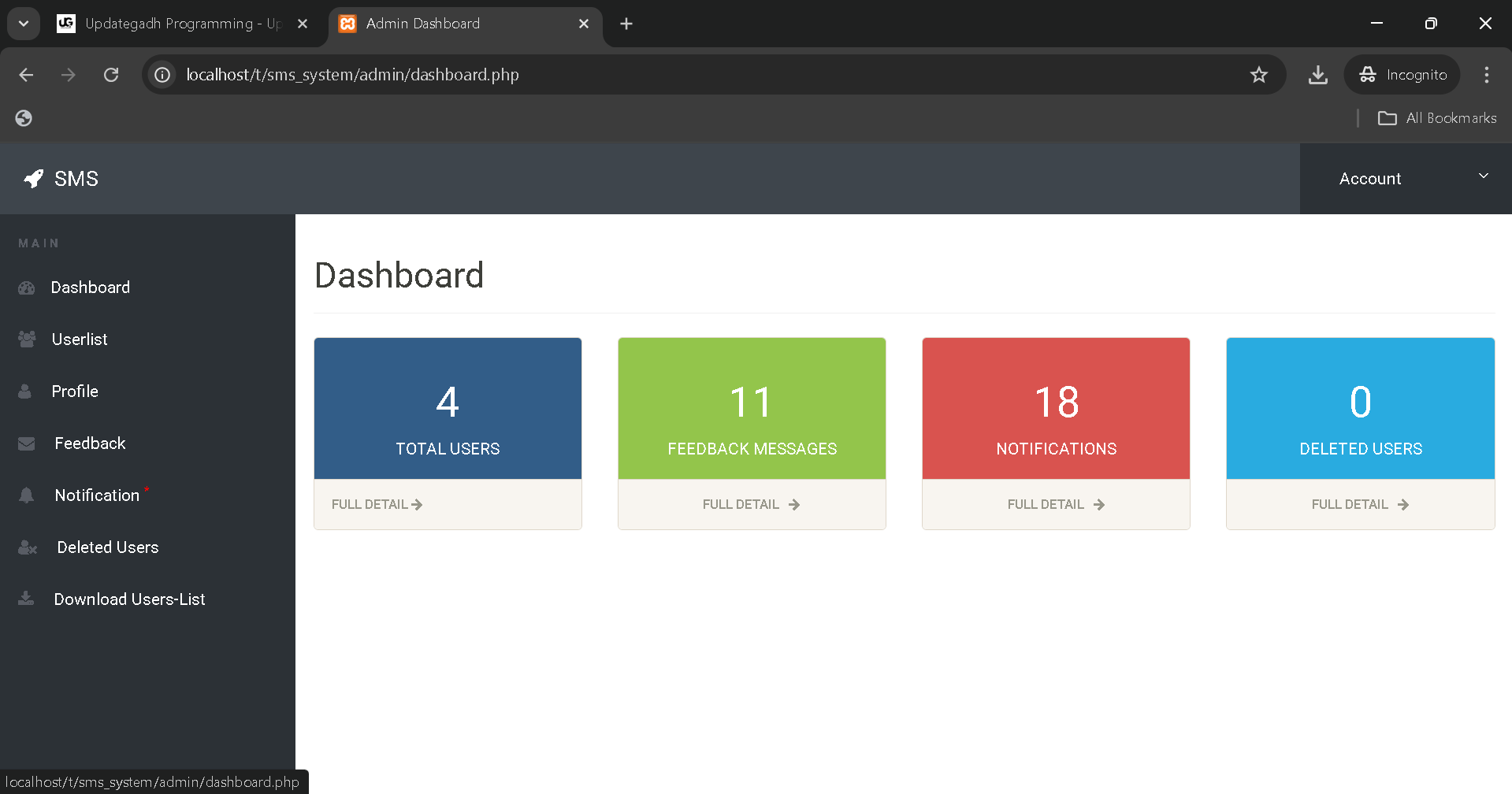
Task: Click the rocket icon beside SMS
Action: 33,179
